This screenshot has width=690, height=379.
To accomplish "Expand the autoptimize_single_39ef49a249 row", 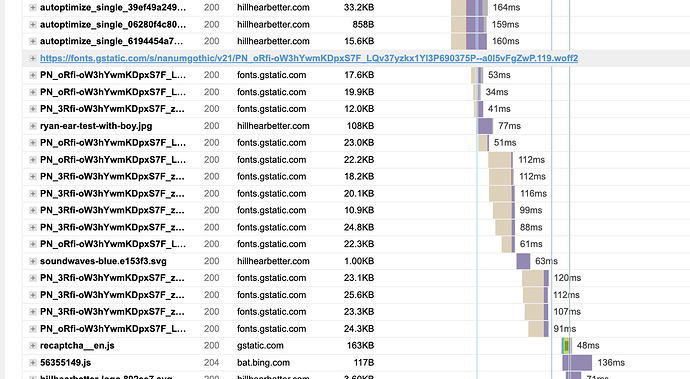I will tap(33, 7).
